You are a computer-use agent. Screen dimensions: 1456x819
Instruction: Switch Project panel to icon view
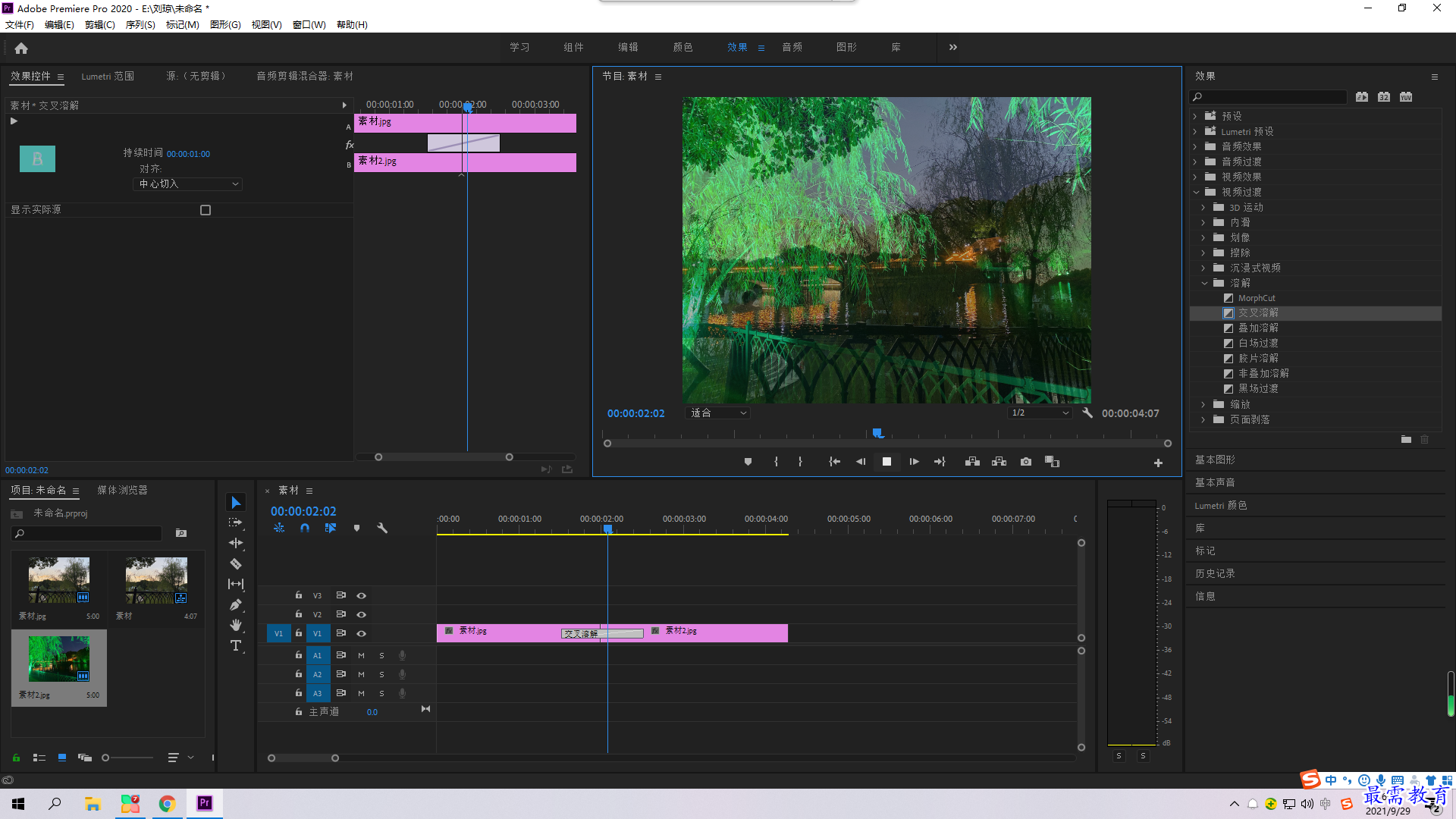tap(62, 758)
